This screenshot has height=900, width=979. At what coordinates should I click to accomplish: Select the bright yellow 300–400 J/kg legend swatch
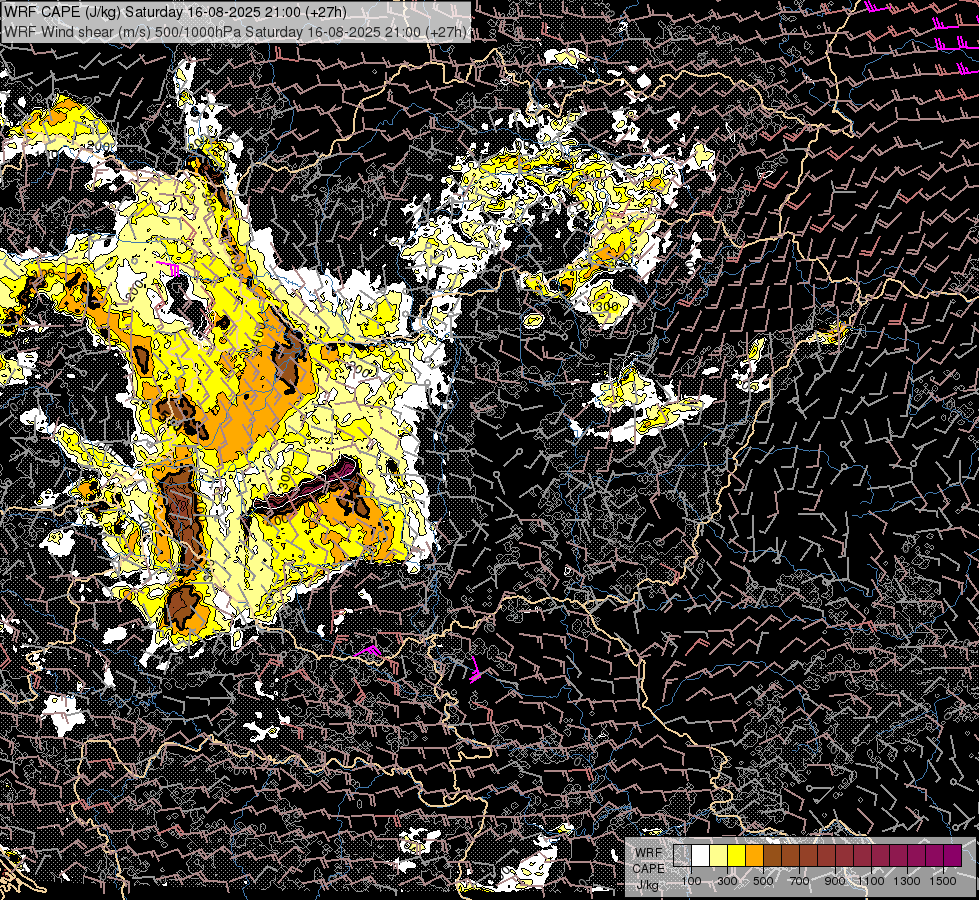point(737,856)
